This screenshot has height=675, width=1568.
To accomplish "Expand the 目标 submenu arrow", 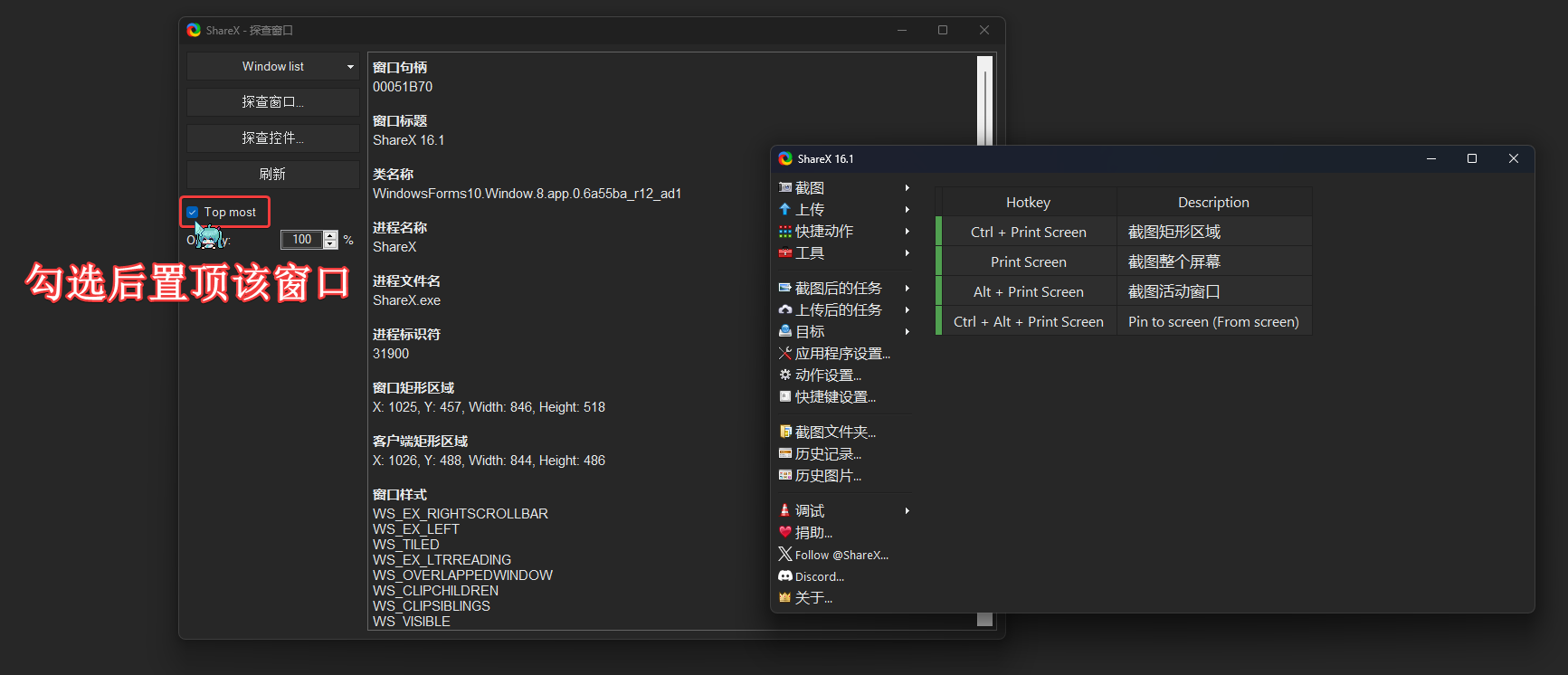I will pos(907,331).
